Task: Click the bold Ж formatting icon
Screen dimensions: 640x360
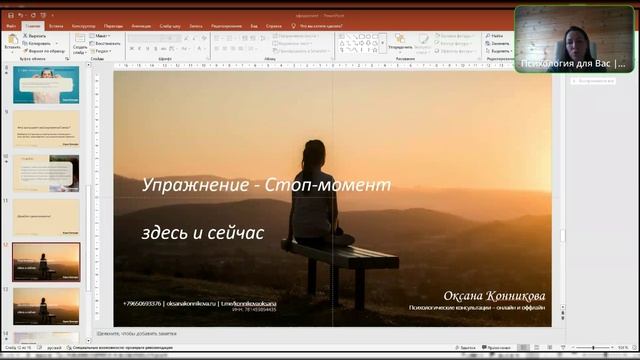Action: coord(132,49)
